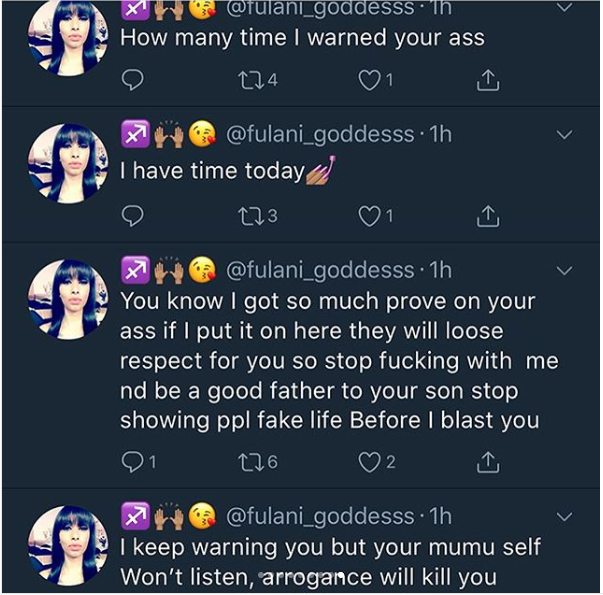
Task: Like the "How many time I warned" tweet
Action: (370, 81)
